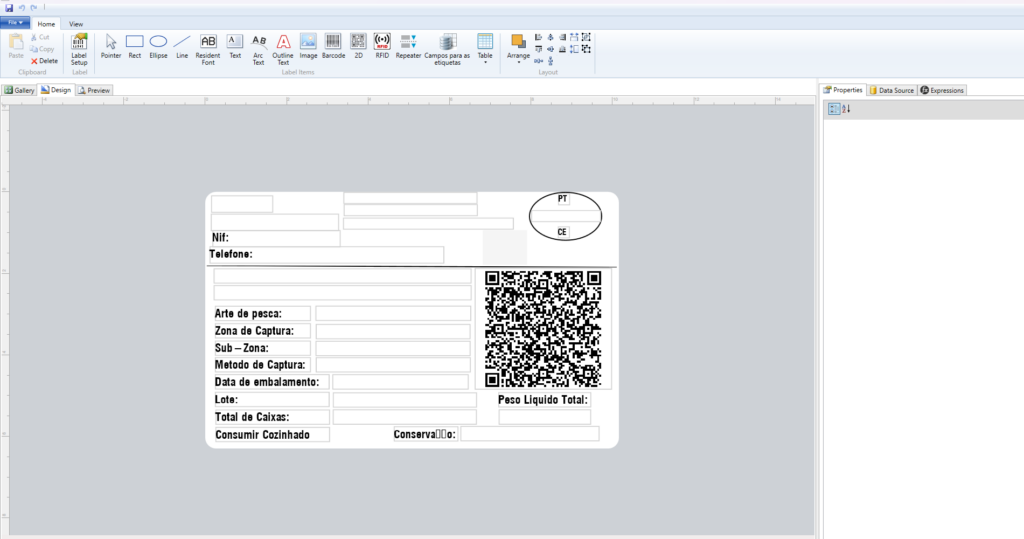Insert a Barcode item

(x=333, y=47)
